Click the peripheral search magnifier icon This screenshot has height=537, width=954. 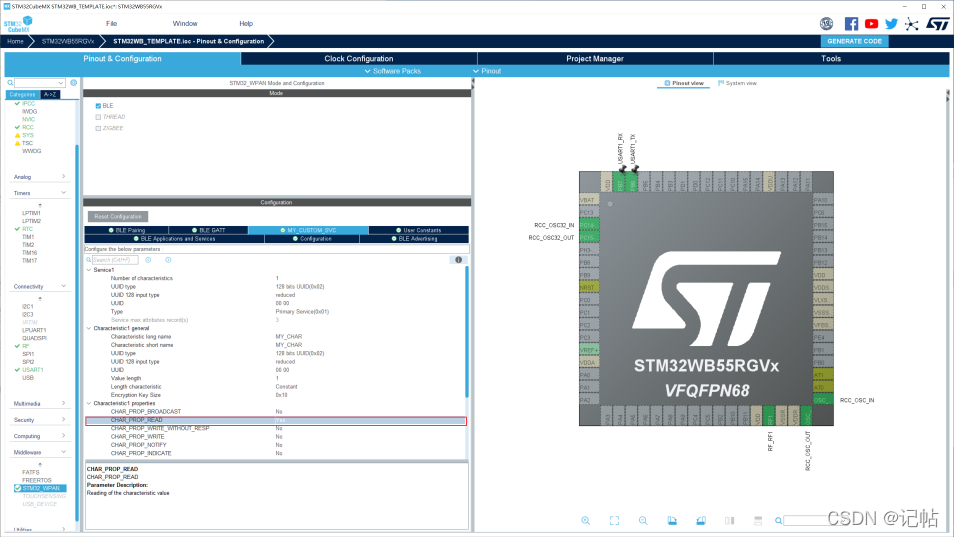point(10,83)
